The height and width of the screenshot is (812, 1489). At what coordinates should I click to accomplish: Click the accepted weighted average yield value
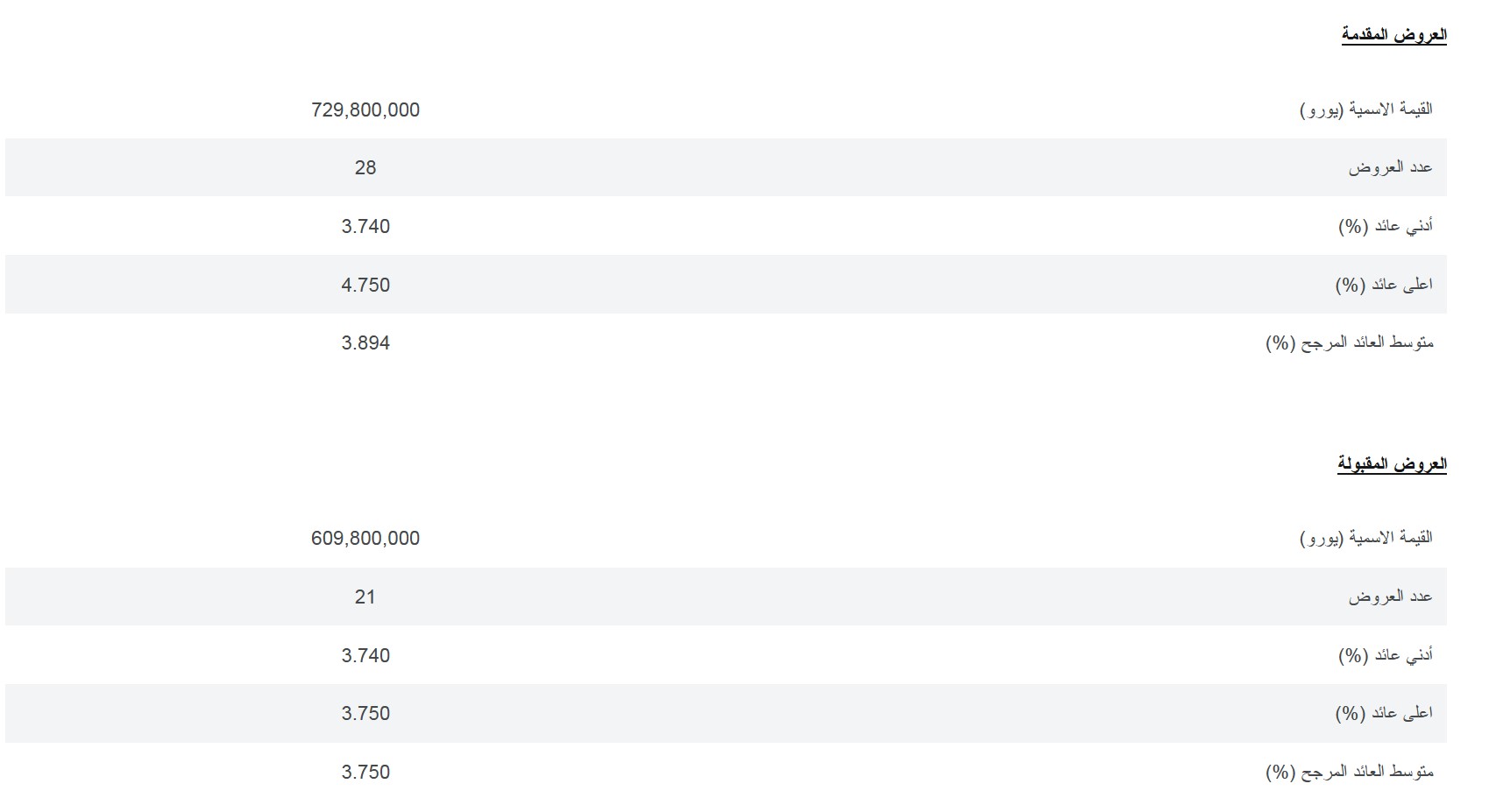pos(365,772)
